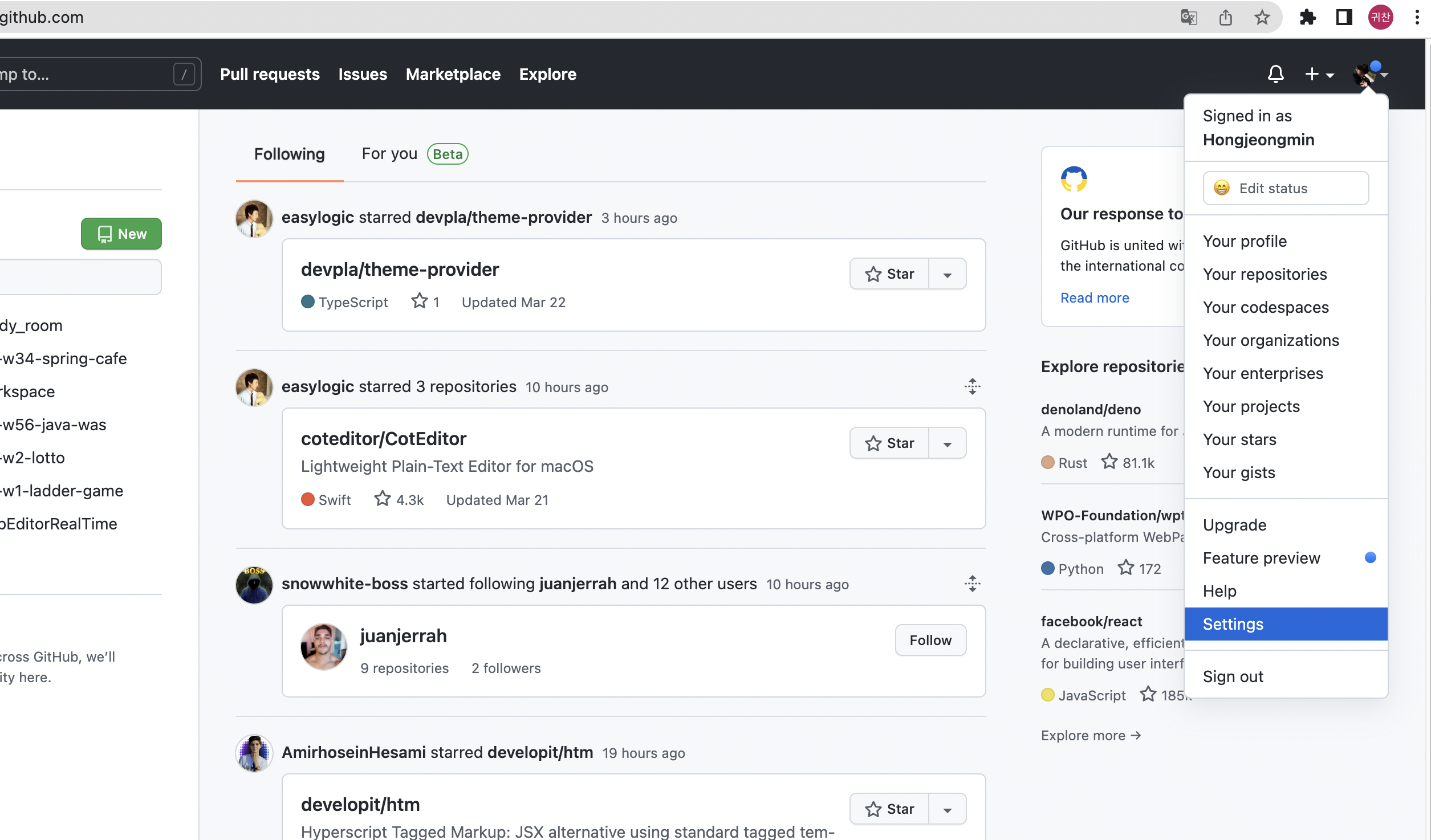
Task: Click the green New repository button
Action: 121,234
